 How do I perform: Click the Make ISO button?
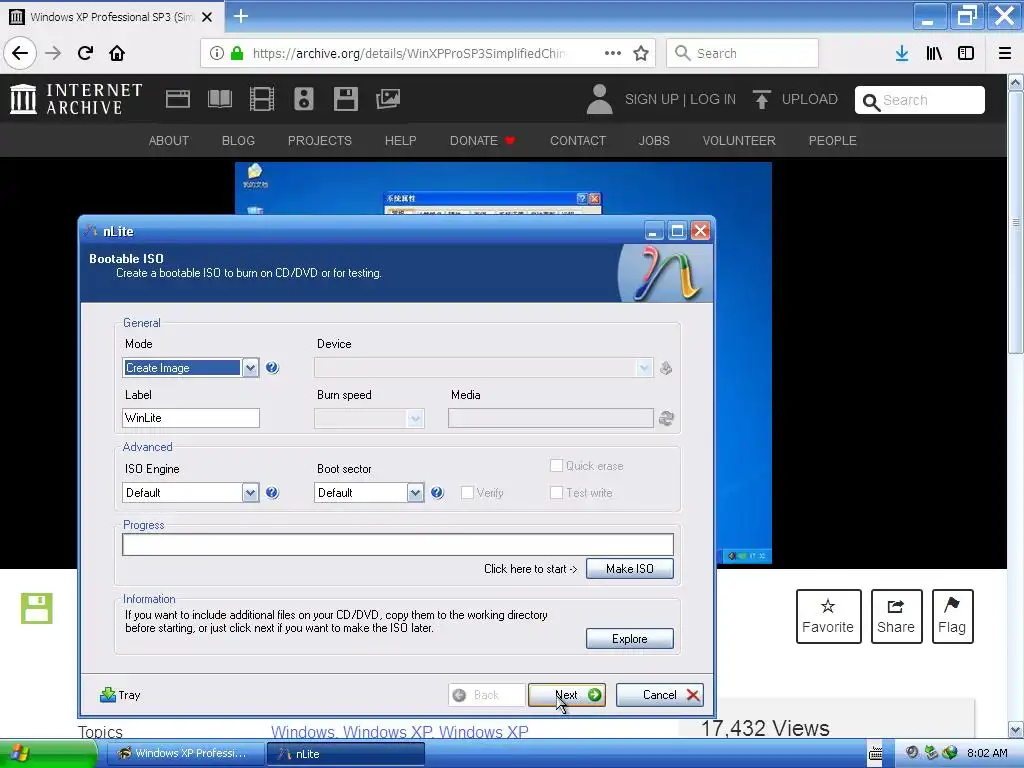point(630,569)
